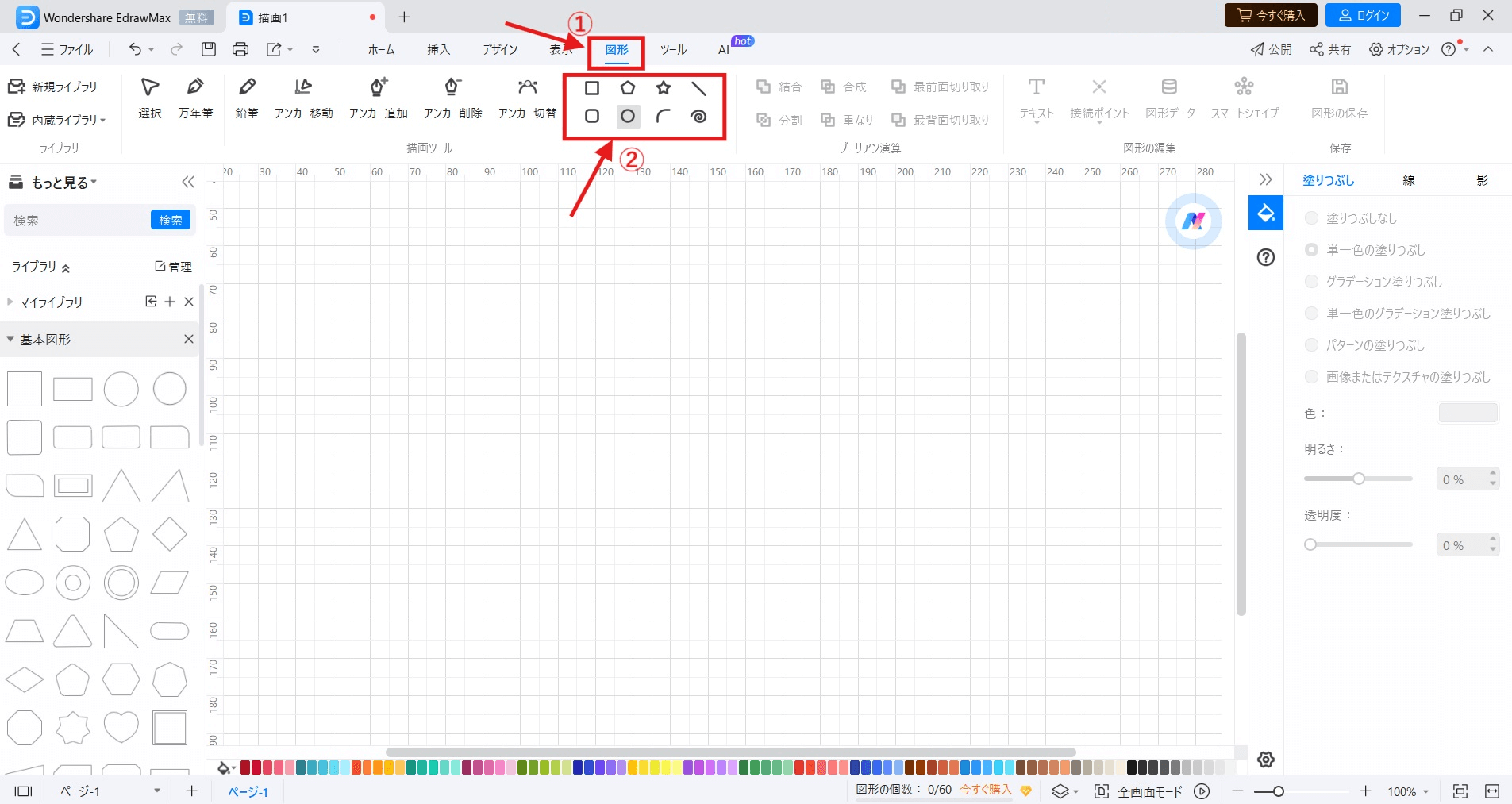Select the 選択 pointer tool
Viewport: 1512px width, 804px height.
coord(149,98)
